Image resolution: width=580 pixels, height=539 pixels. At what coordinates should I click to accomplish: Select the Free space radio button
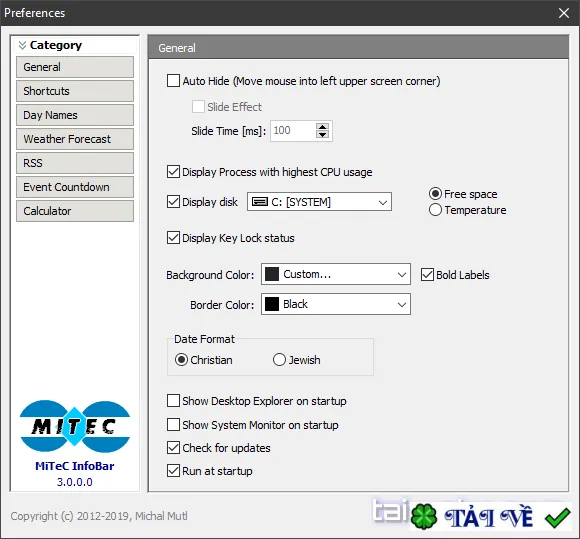[435, 194]
